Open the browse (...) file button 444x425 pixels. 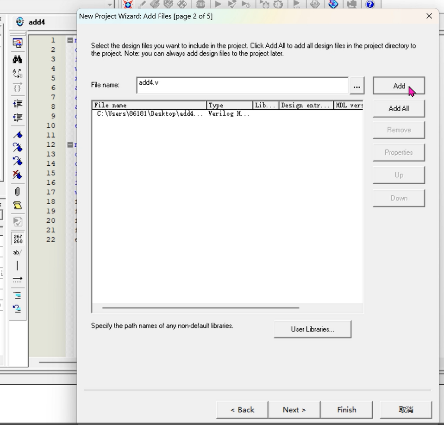coord(357,86)
